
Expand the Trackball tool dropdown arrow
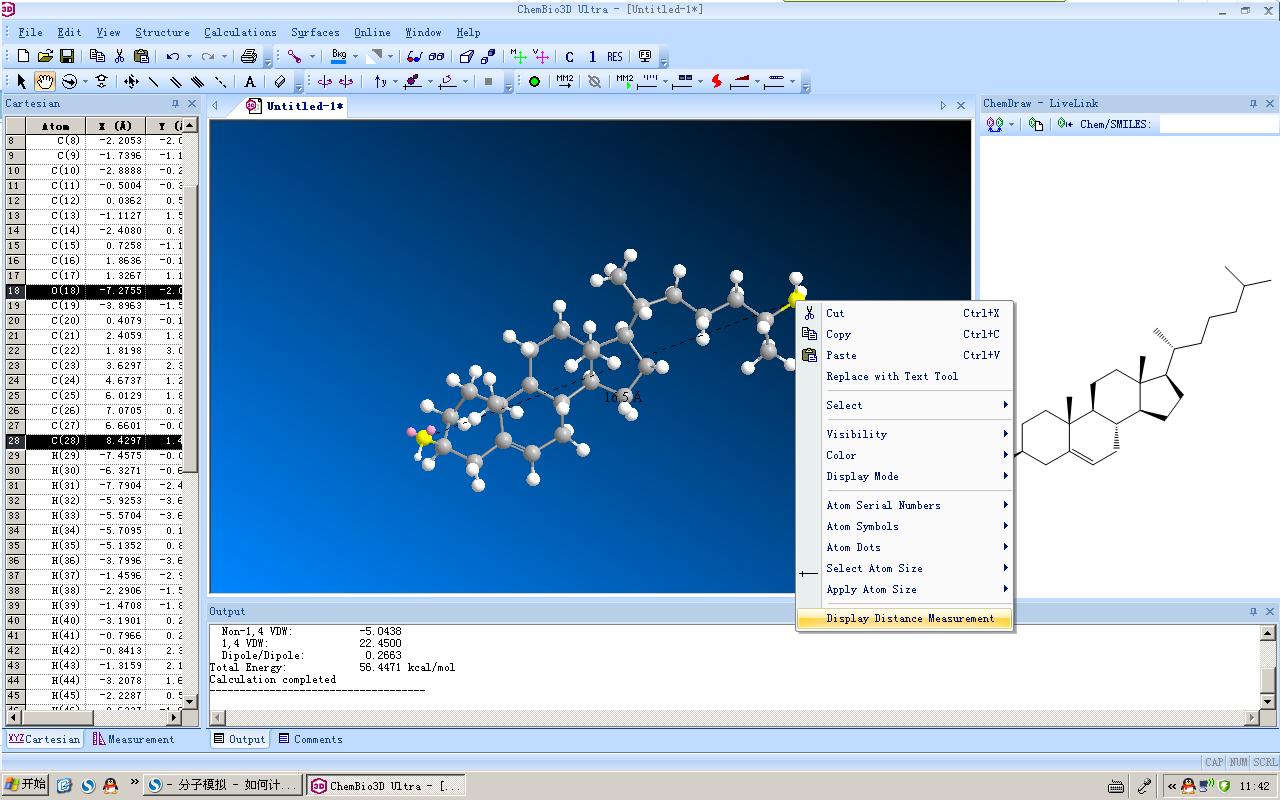coord(85,82)
